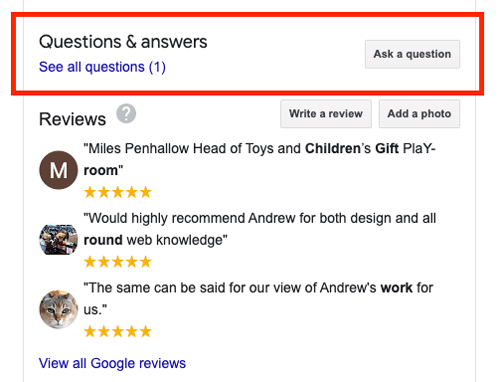Click the bold word 'Children' in first review

click(333, 148)
